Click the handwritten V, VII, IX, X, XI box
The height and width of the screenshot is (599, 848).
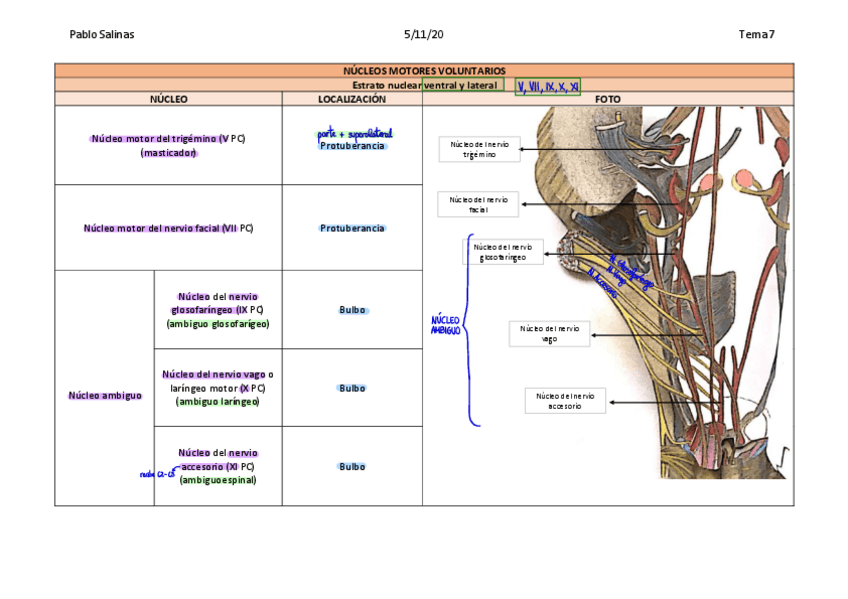coord(547,86)
